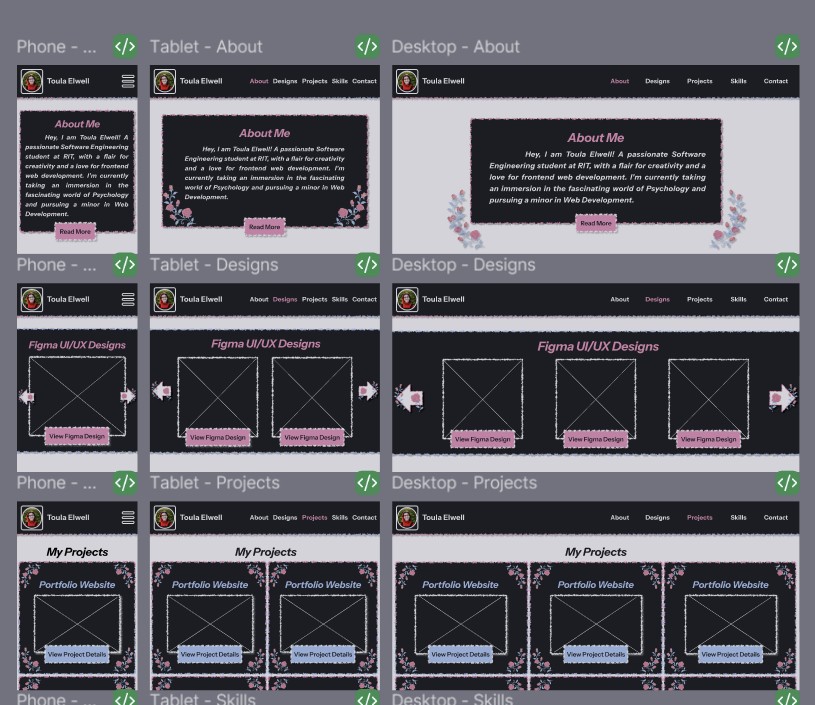The width and height of the screenshot is (815, 705).
Task: Open the hamburger menu in the Phone Designs frame
Action: click(x=128, y=299)
